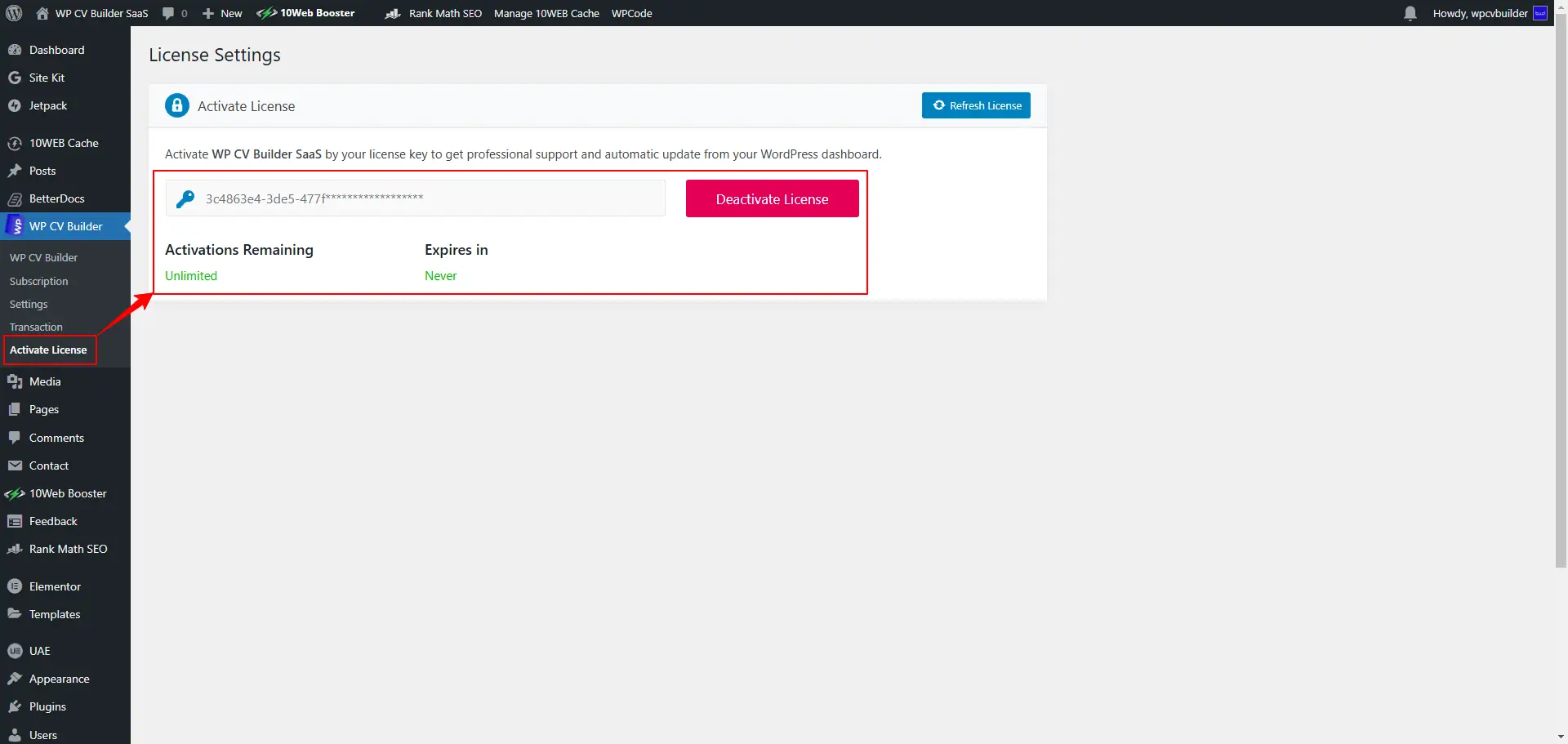Click the Appearance brush icon

tap(15, 679)
